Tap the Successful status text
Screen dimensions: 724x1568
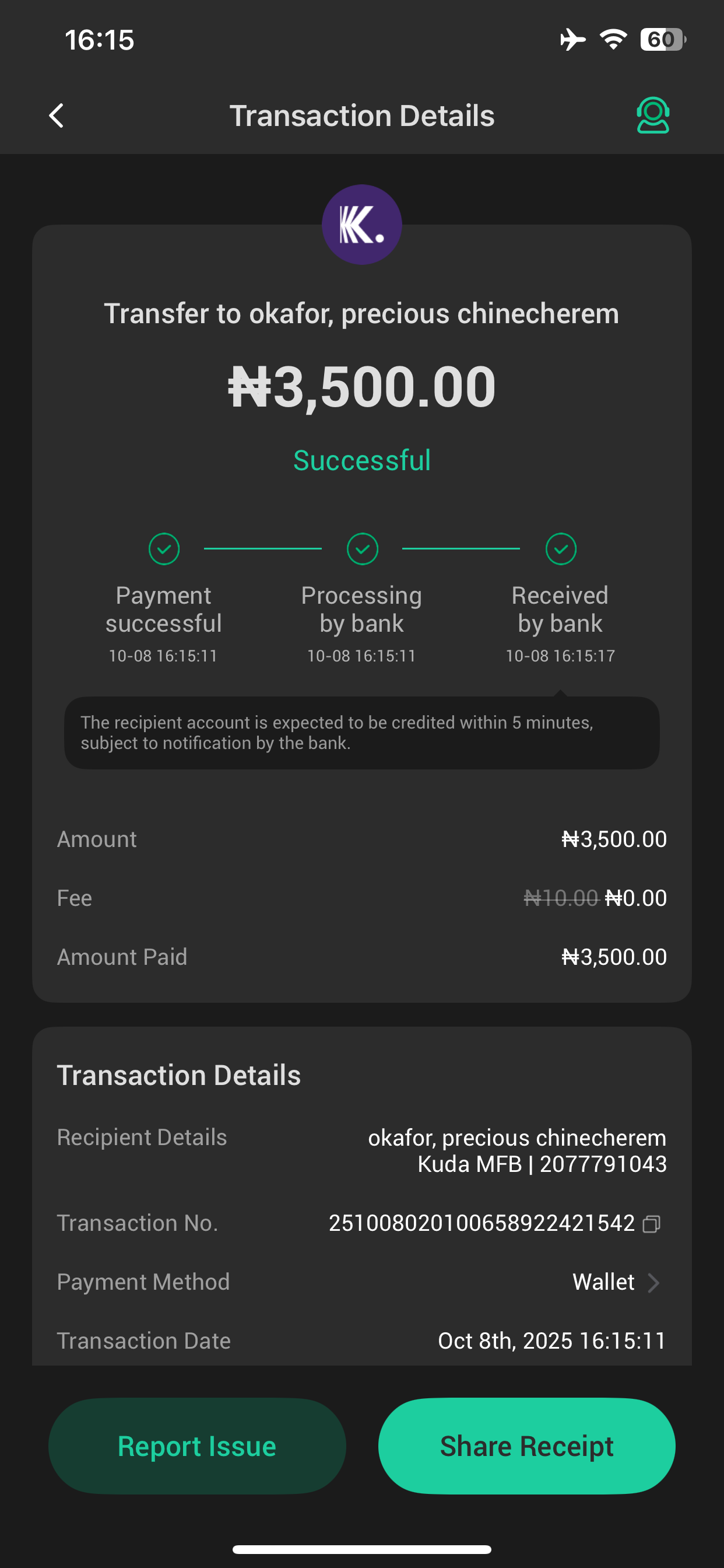(361, 460)
